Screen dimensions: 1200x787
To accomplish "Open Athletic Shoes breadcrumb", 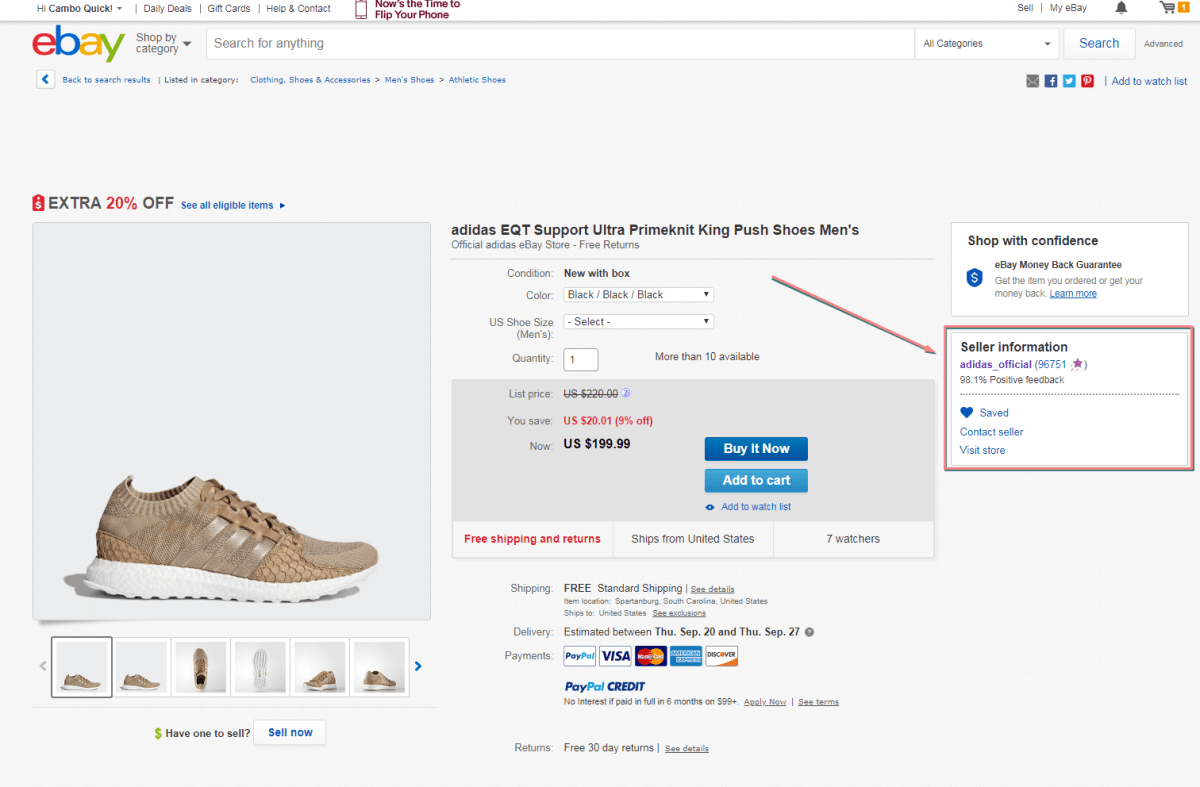I will (477, 80).
